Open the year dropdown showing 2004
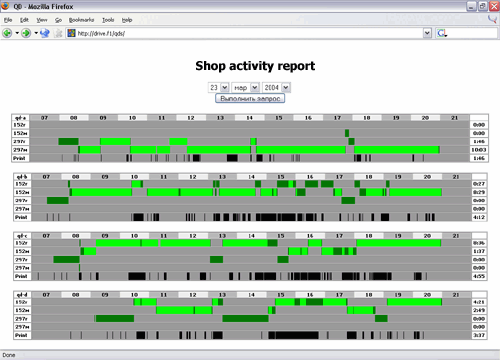The height and width of the screenshot is (360, 500). [276, 87]
